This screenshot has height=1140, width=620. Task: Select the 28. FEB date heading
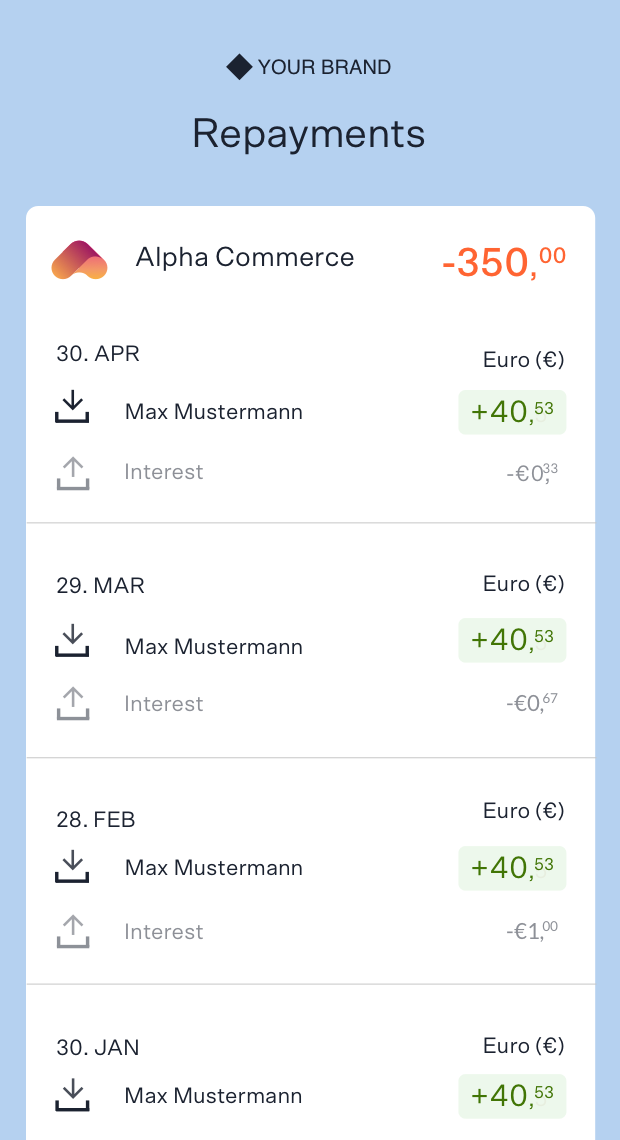coord(95,819)
